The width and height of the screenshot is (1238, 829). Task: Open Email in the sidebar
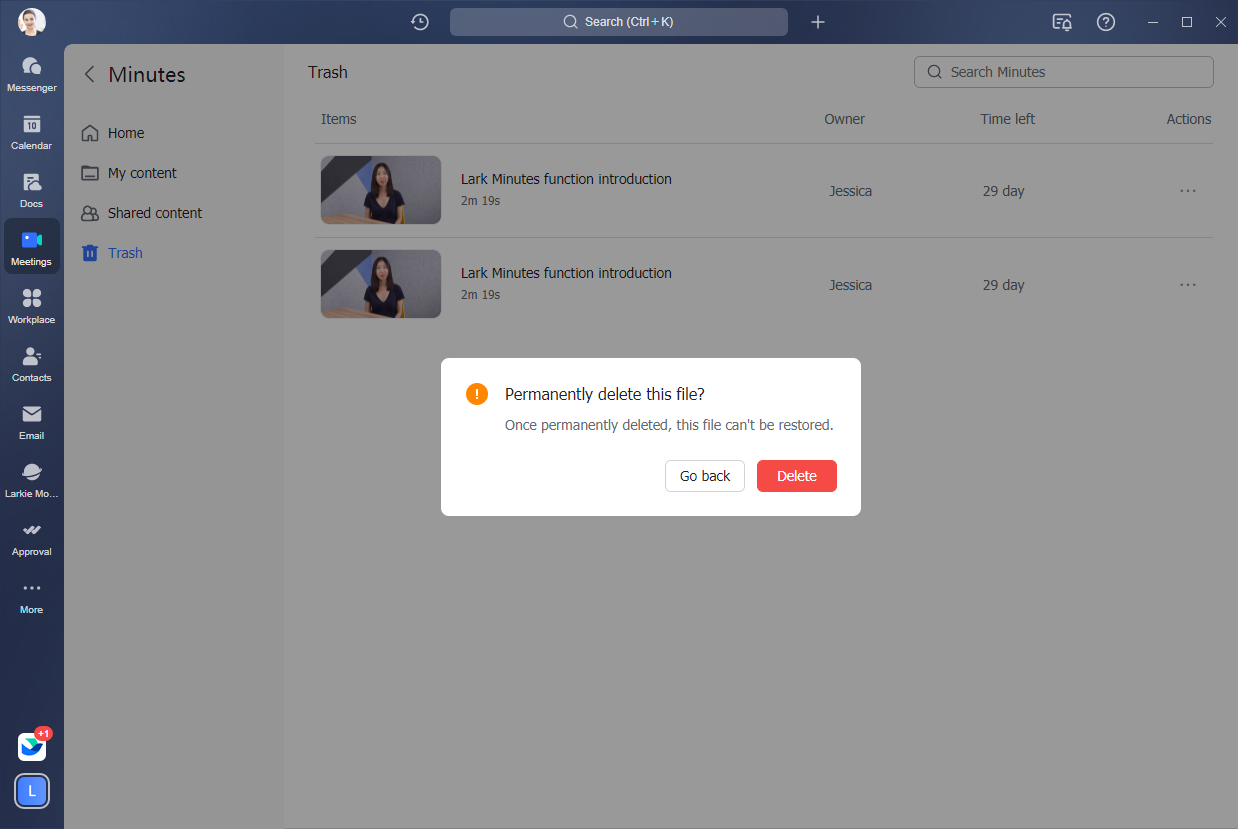click(31, 421)
